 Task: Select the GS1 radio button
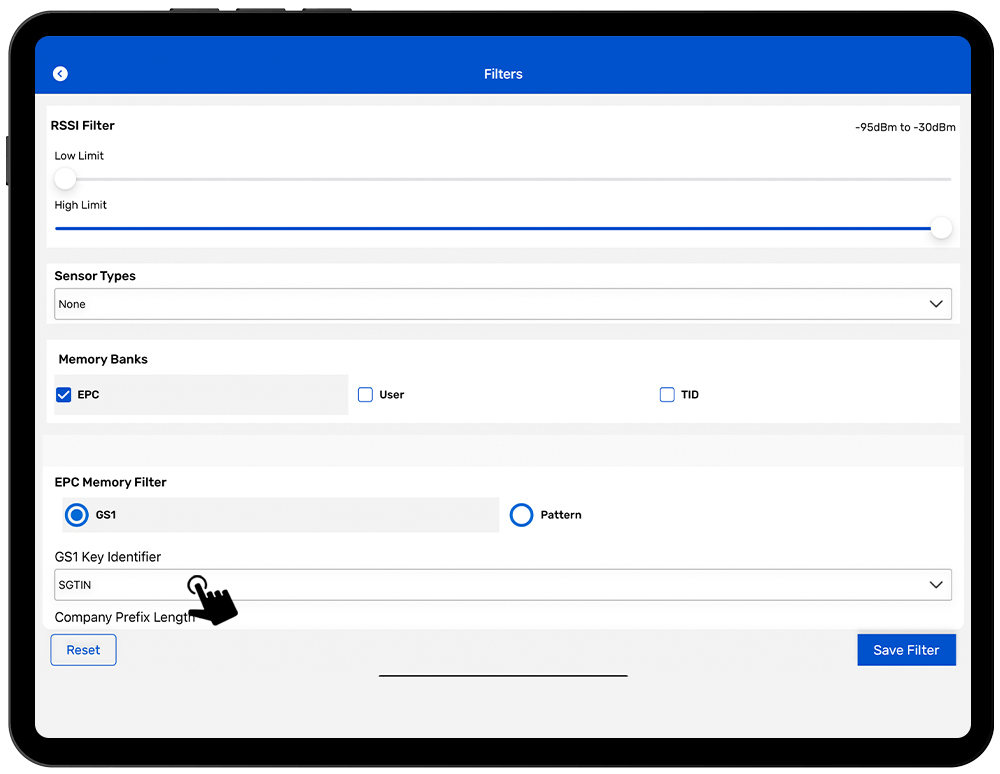click(x=77, y=515)
